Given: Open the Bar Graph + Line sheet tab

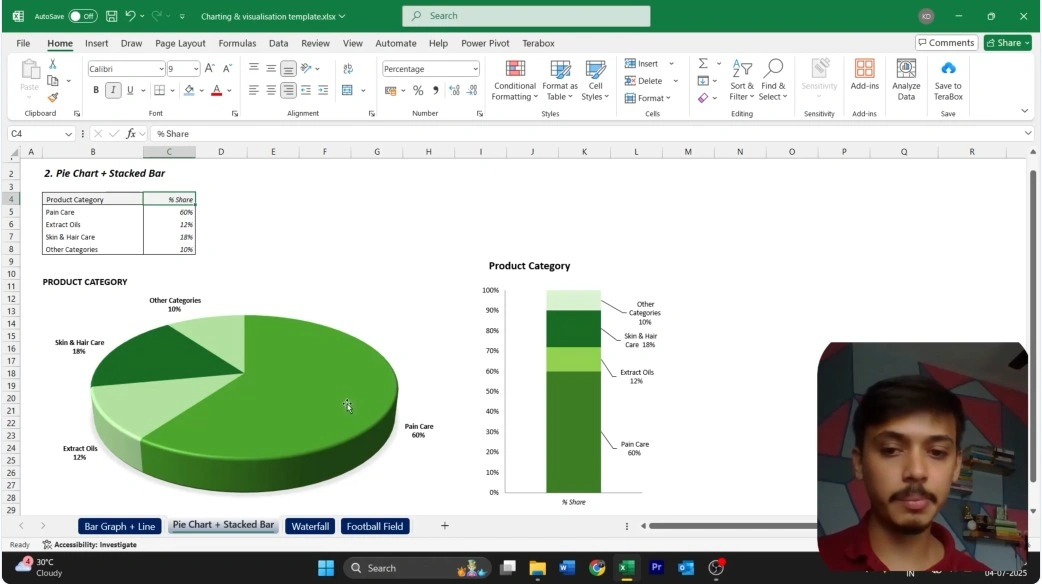Looking at the screenshot, I should click(120, 526).
